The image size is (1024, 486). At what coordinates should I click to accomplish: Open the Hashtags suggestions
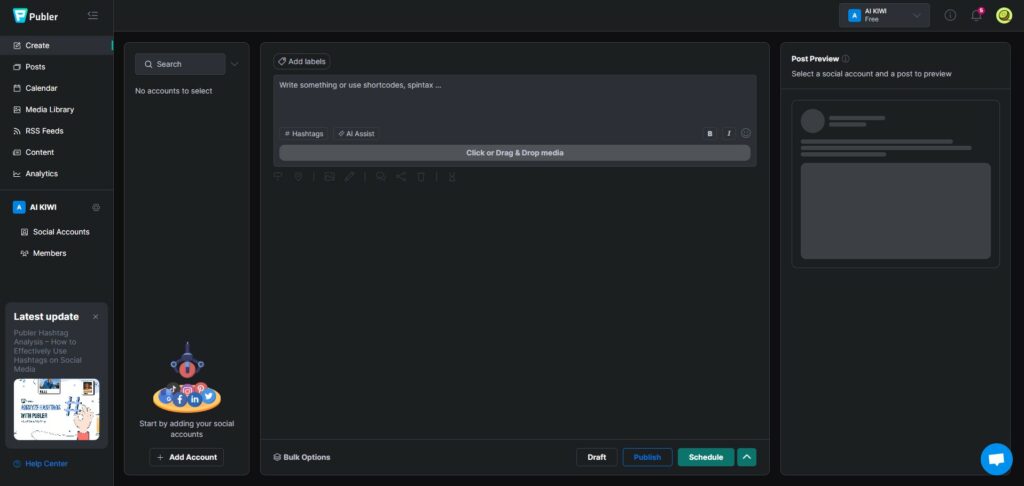coord(304,133)
